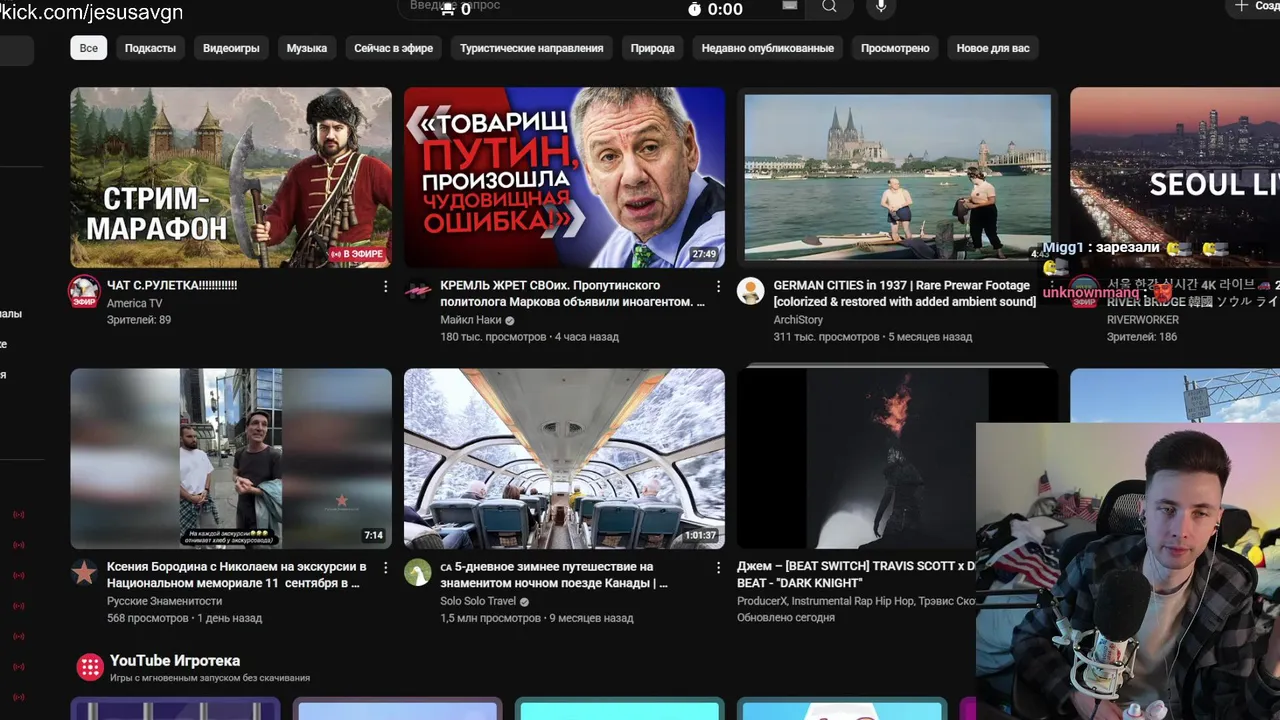Open Русские Знаменитости star avatar
This screenshot has width=1280, height=720.
coord(84,572)
